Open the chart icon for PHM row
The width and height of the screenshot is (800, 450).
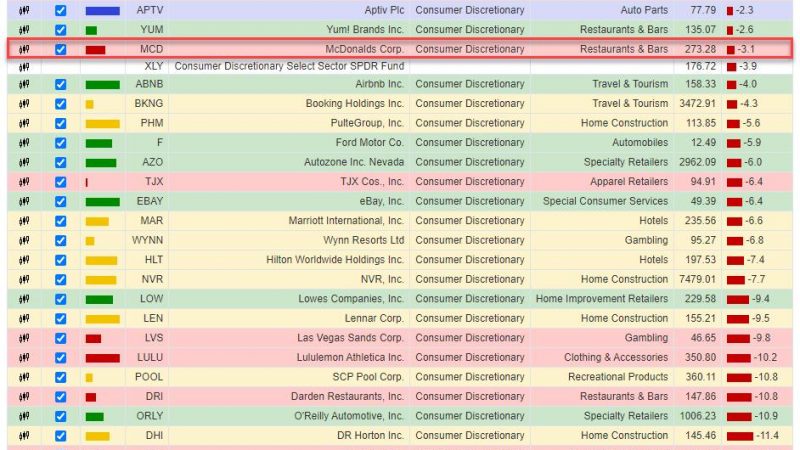pyautogui.click(x=24, y=123)
